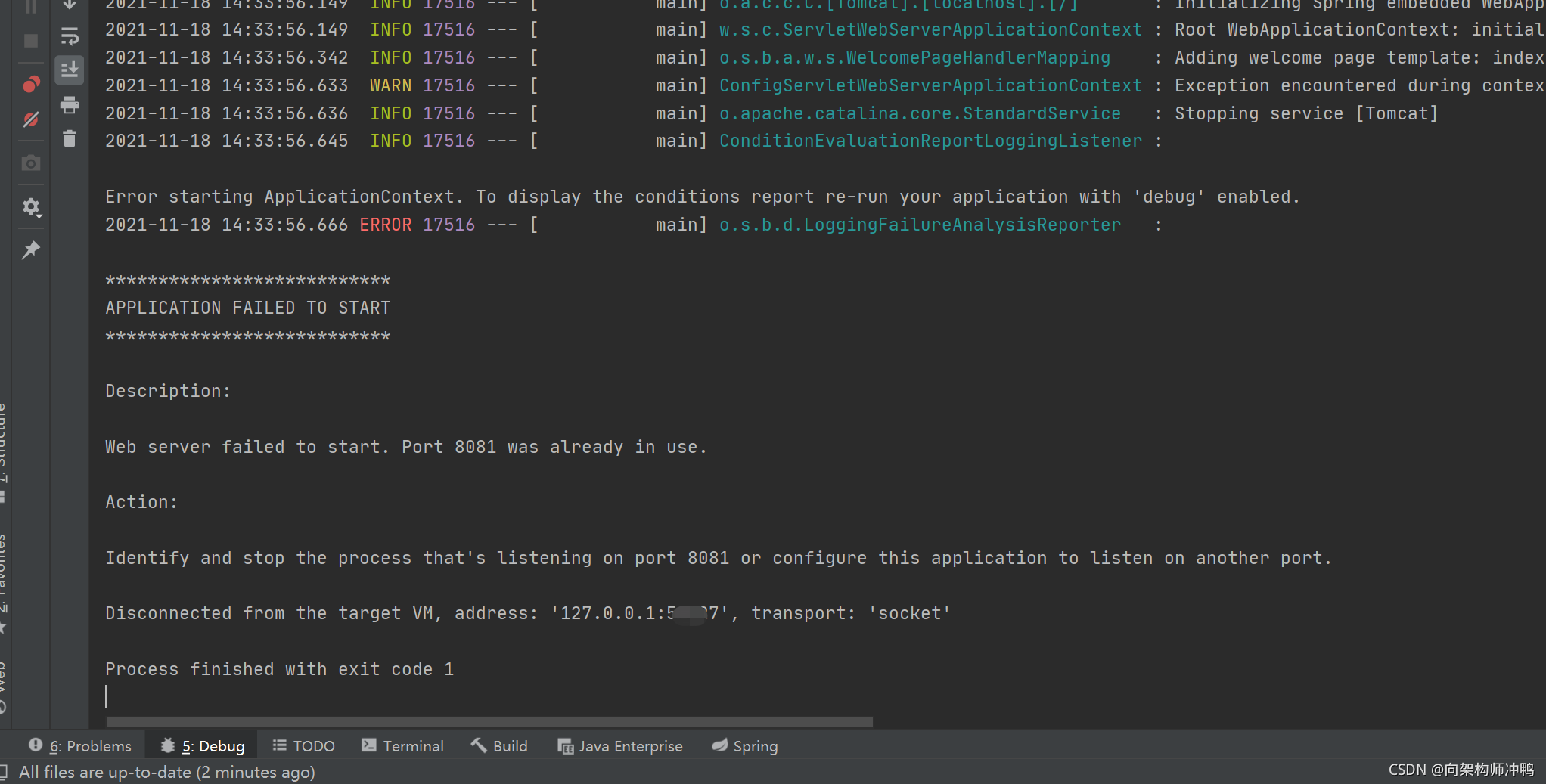
Task: Open the Structure side panel tab
Action: pos(3,452)
